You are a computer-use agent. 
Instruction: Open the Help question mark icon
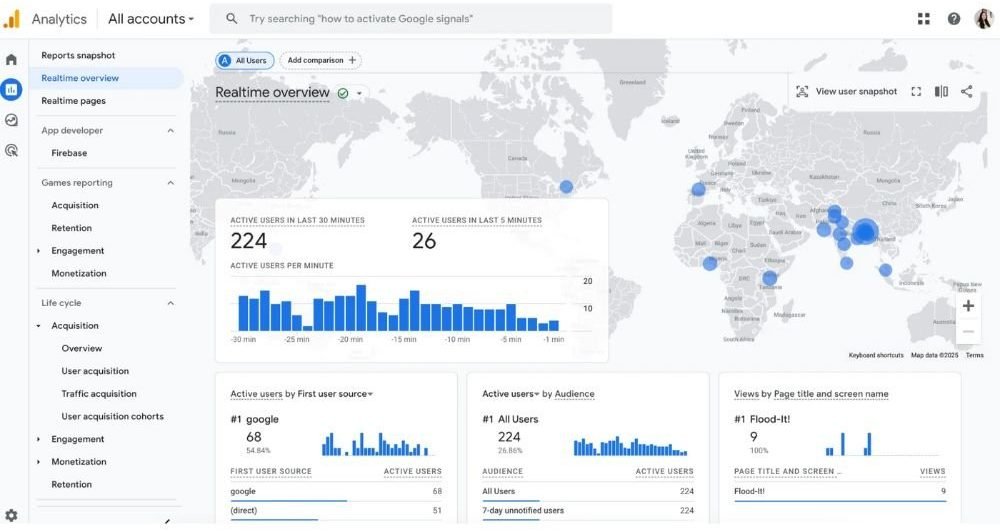[x=953, y=19]
